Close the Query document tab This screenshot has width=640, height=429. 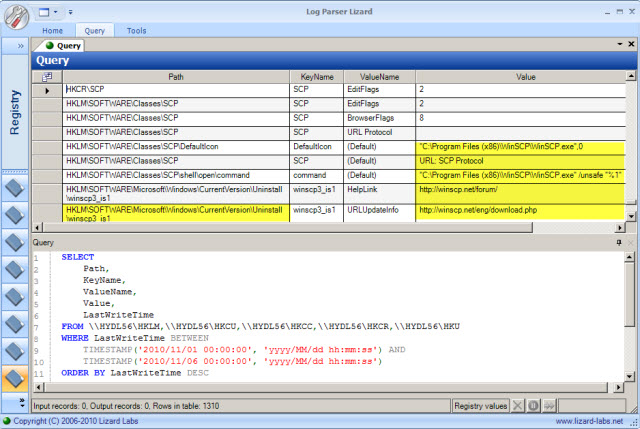[x=631, y=44]
